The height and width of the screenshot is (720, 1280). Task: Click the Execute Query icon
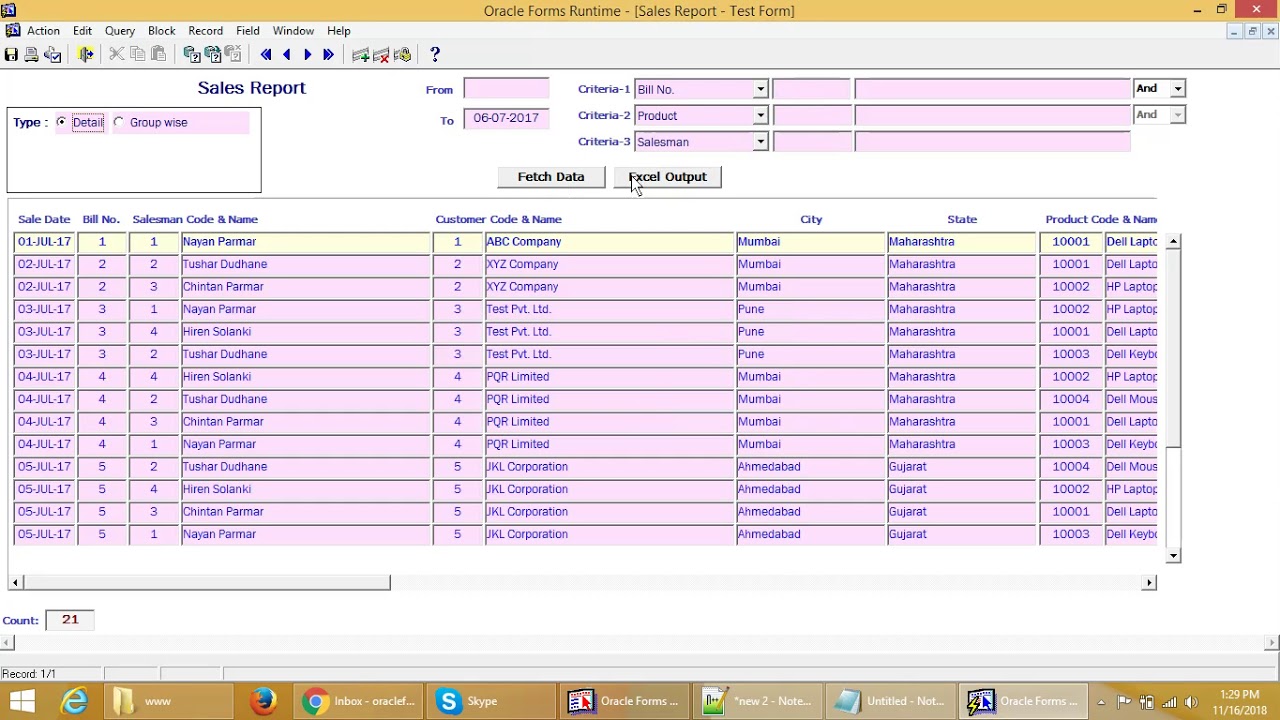click(213, 55)
